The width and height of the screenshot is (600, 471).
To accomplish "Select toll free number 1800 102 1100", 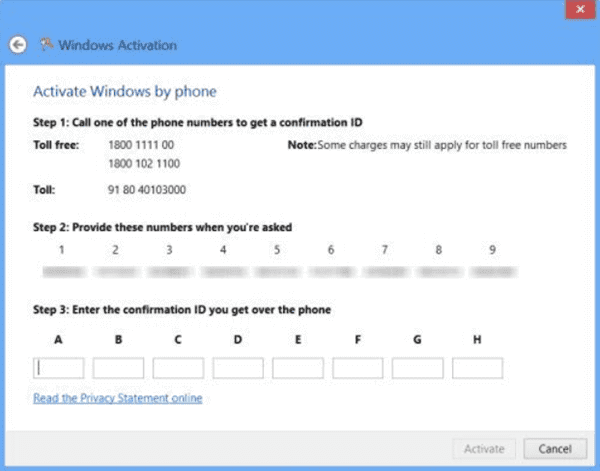I will point(144,164).
